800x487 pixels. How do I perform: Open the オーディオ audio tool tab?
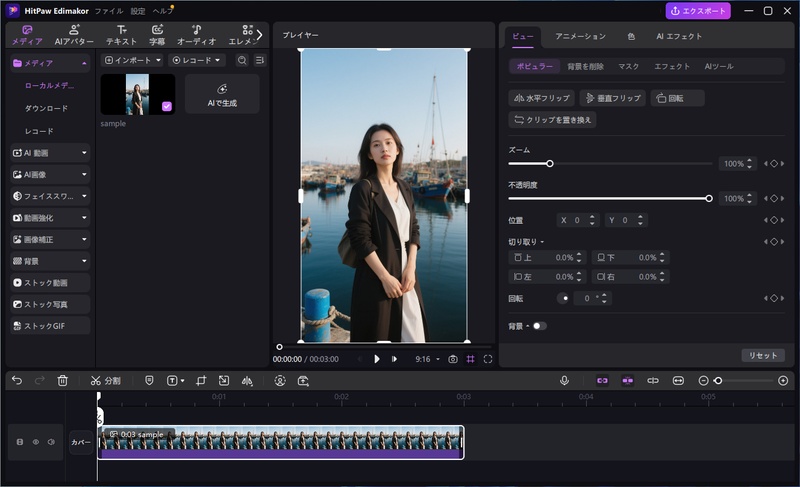click(196, 35)
